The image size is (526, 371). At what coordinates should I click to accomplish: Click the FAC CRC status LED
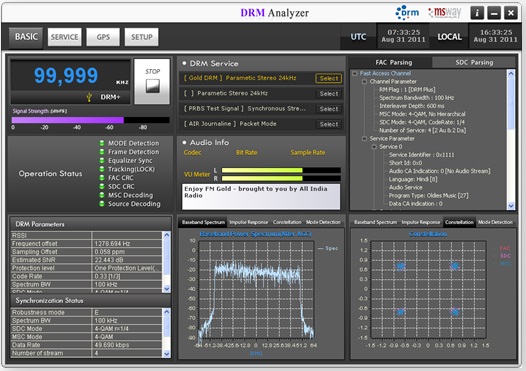tap(102, 178)
